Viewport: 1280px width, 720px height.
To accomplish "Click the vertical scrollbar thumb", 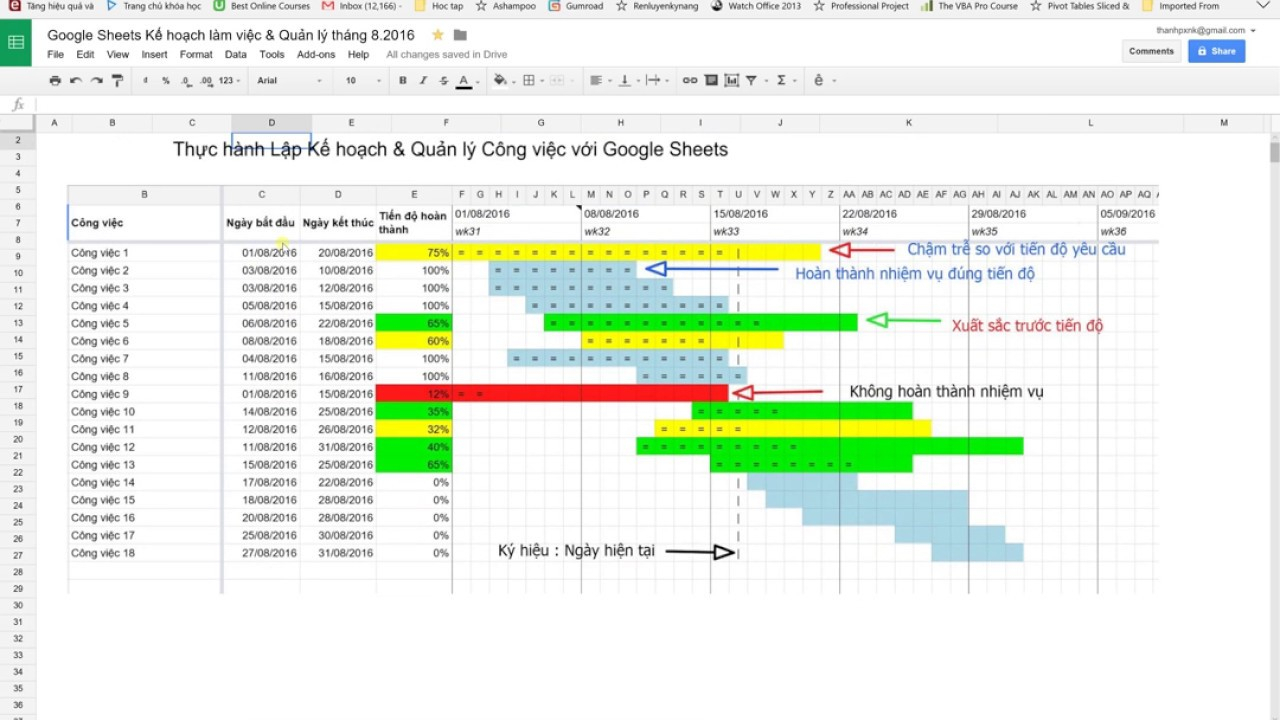I will point(1275,151).
